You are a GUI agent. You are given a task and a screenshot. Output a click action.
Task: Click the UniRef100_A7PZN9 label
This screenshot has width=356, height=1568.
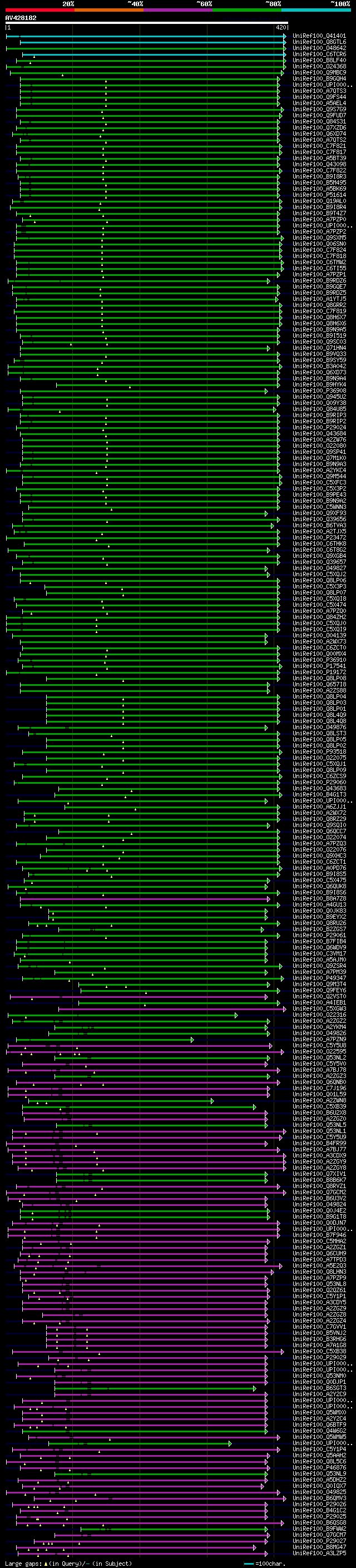click(x=319, y=1038)
